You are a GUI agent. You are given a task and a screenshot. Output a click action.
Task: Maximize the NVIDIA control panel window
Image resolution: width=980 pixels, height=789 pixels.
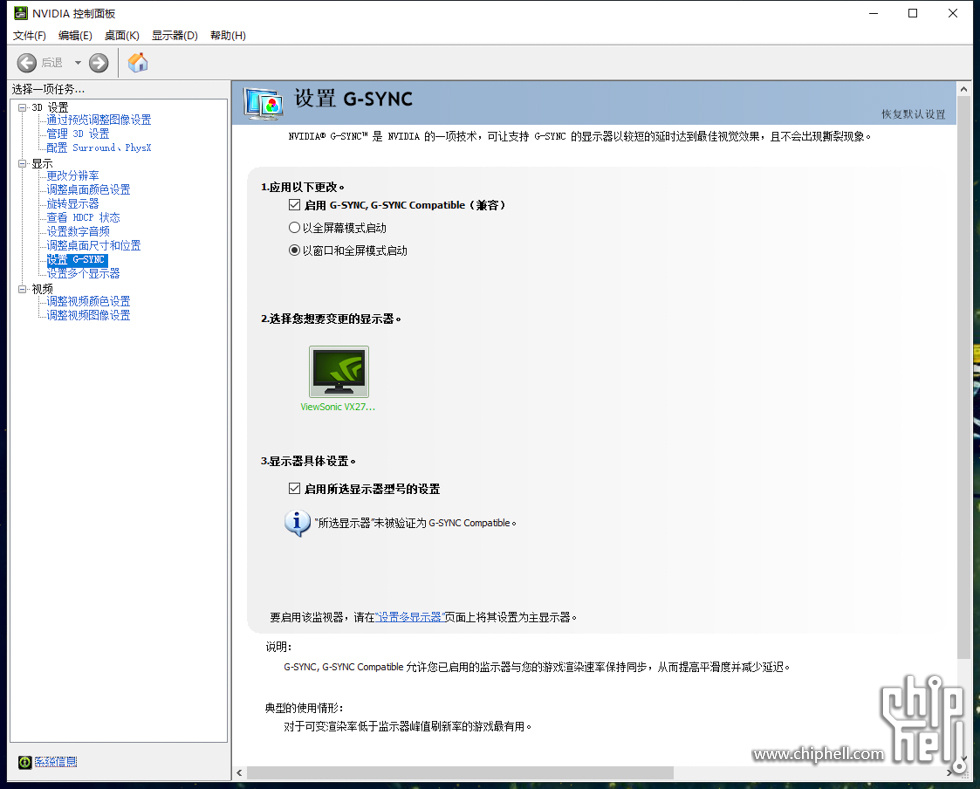(x=912, y=13)
